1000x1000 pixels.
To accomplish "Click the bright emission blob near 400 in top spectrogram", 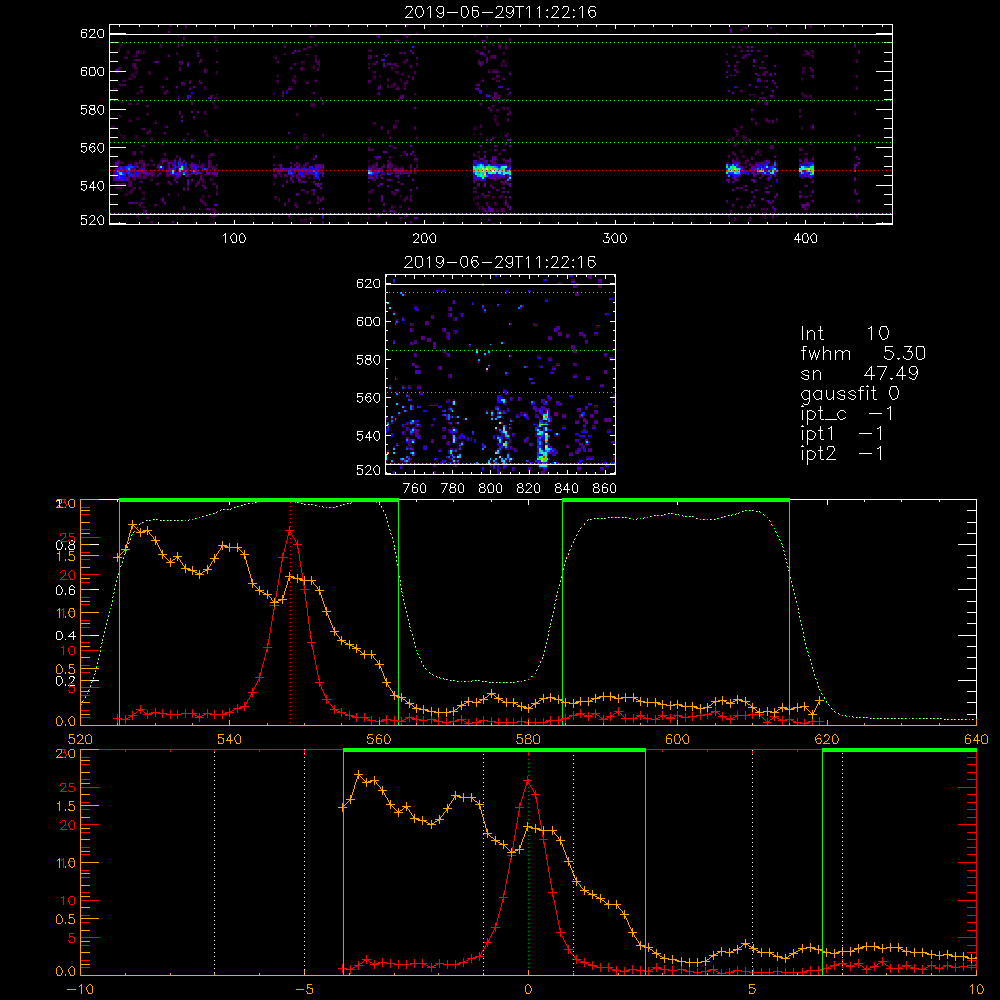I will point(807,170).
